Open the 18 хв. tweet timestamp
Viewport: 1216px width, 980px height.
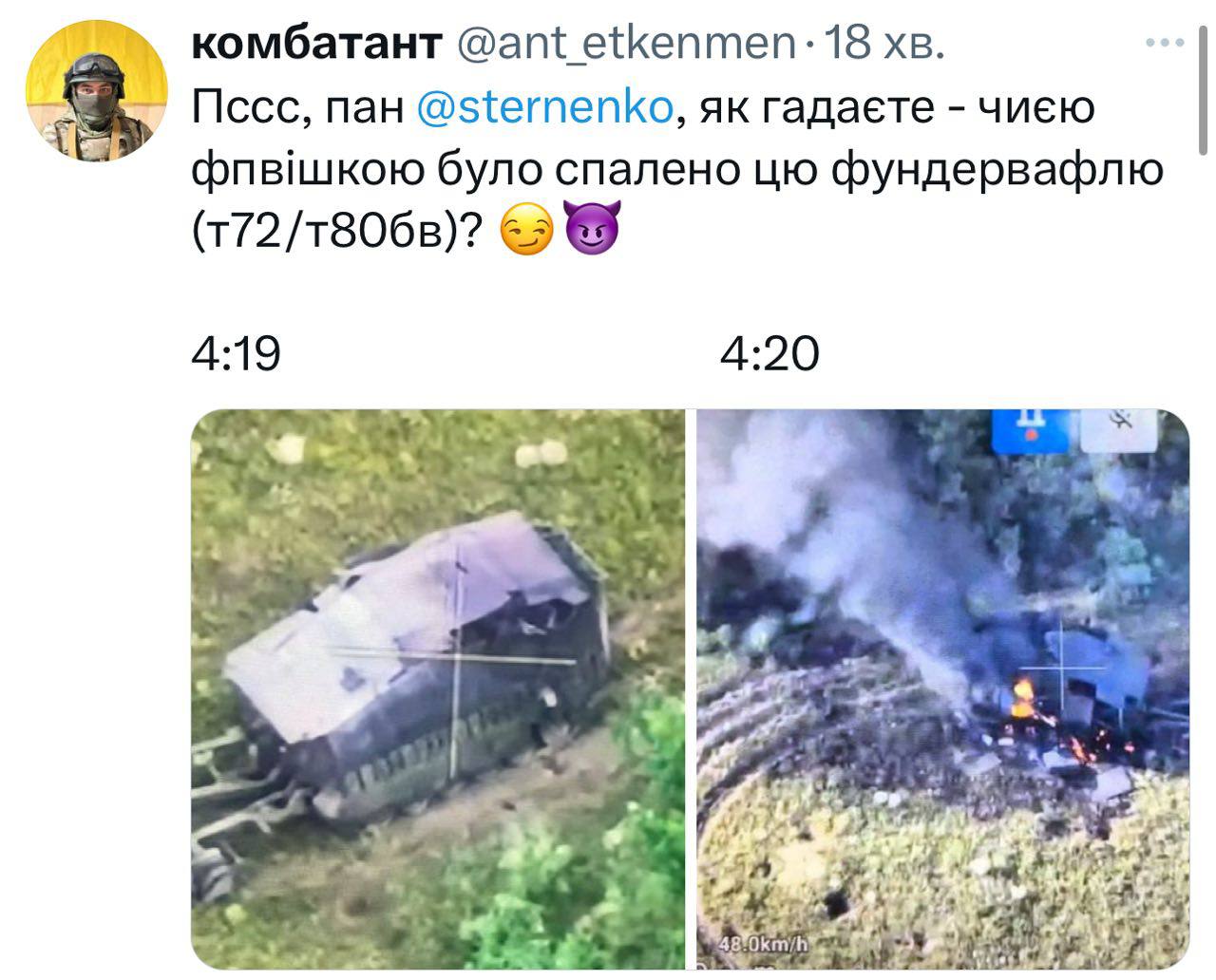tap(884, 43)
